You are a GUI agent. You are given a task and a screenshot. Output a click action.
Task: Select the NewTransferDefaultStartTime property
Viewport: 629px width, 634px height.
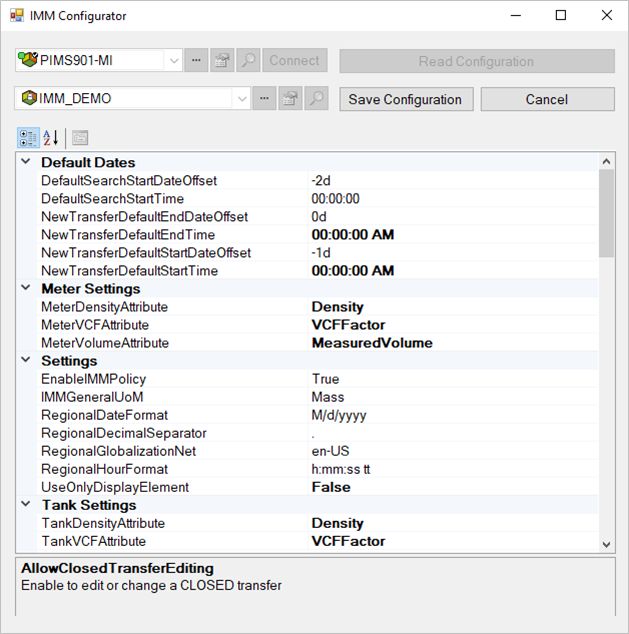pos(129,271)
